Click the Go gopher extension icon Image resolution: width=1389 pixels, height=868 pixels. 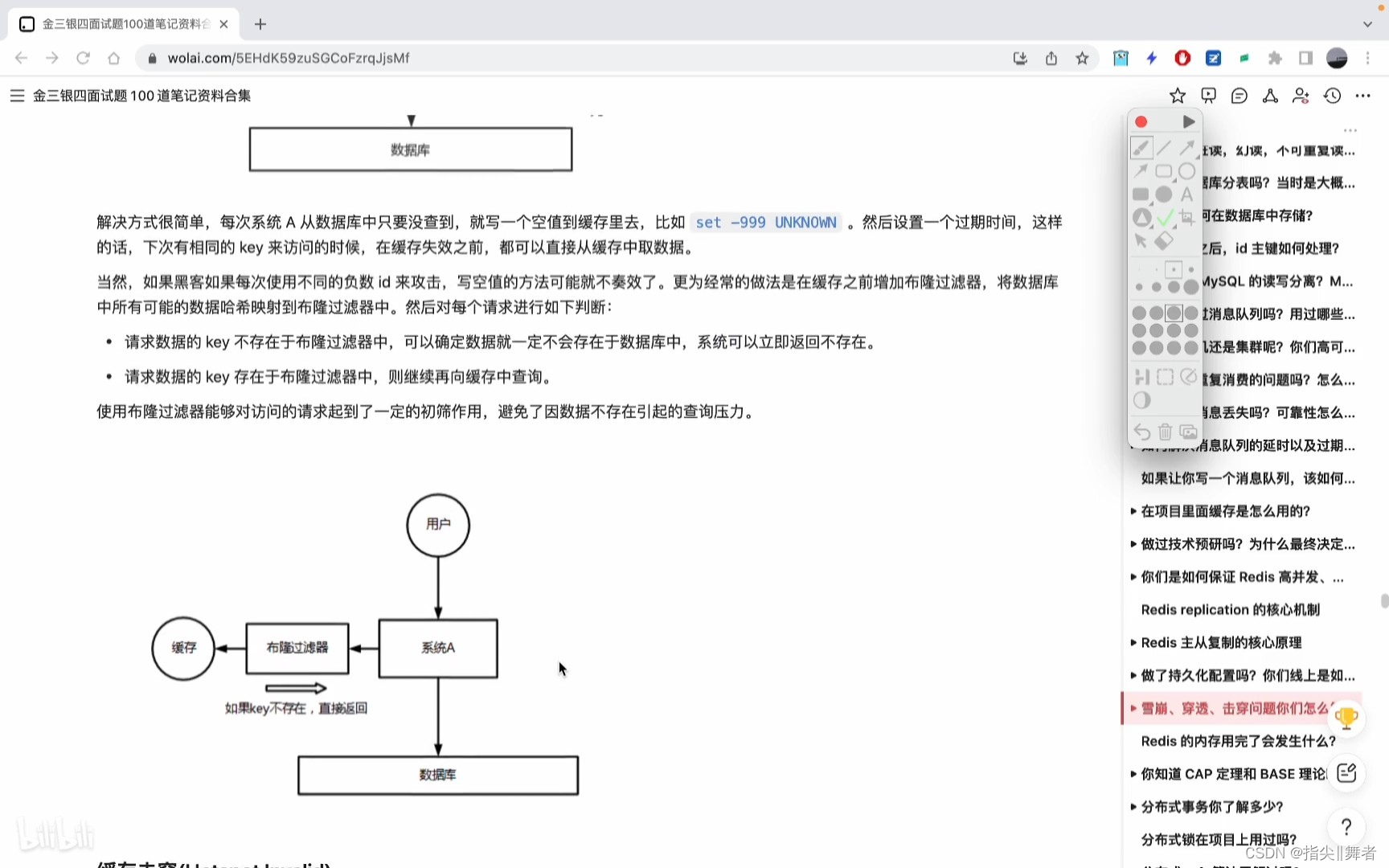(x=1121, y=58)
